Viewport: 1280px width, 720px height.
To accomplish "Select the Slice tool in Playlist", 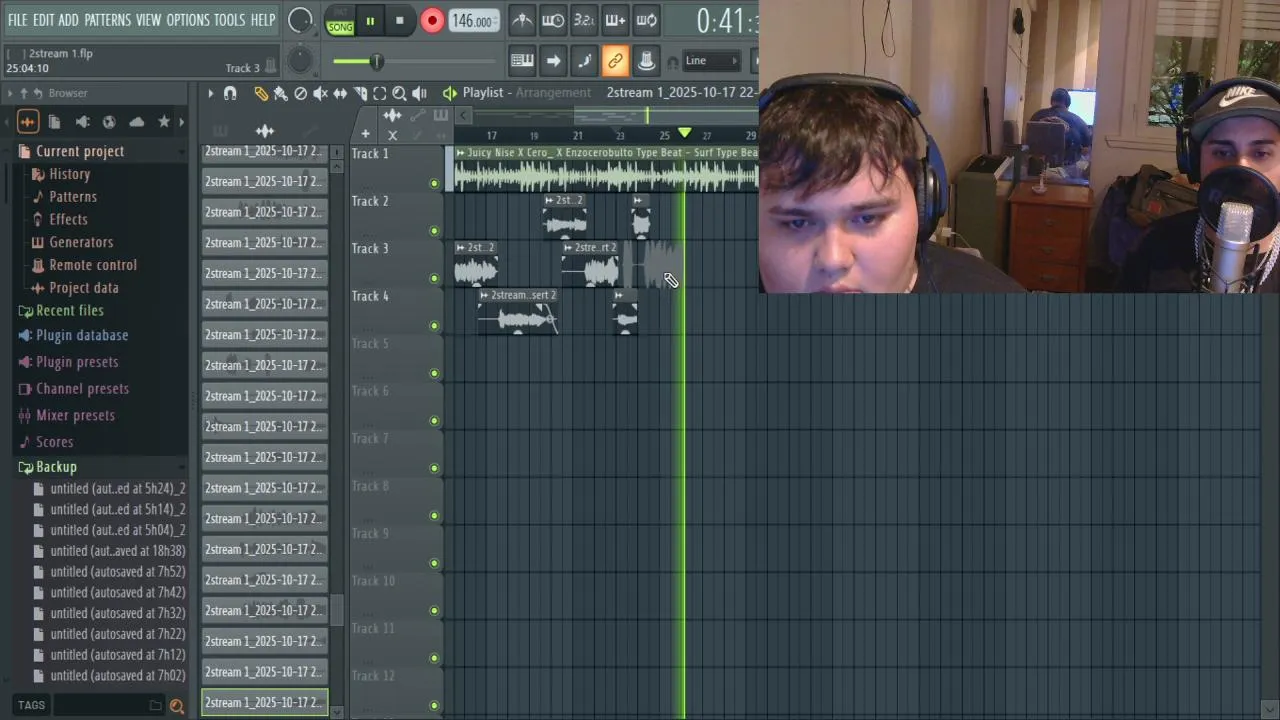I will pos(360,93).
